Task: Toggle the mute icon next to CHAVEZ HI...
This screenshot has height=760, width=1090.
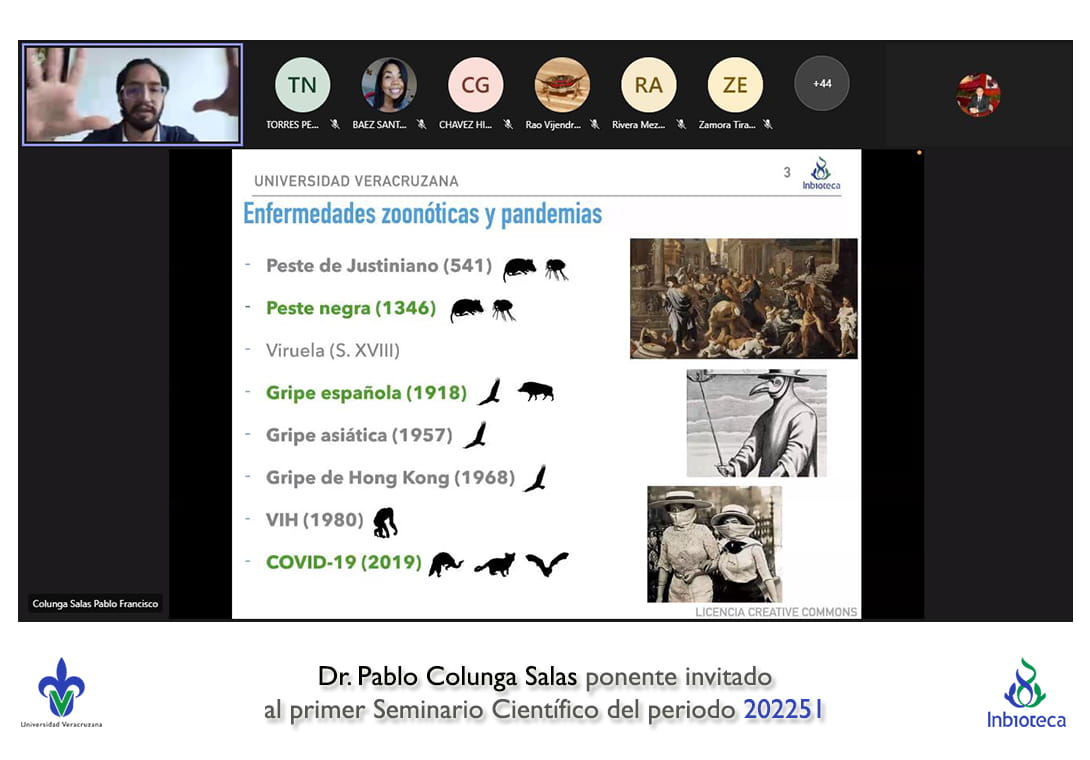Action: click(x=508, y=125)
